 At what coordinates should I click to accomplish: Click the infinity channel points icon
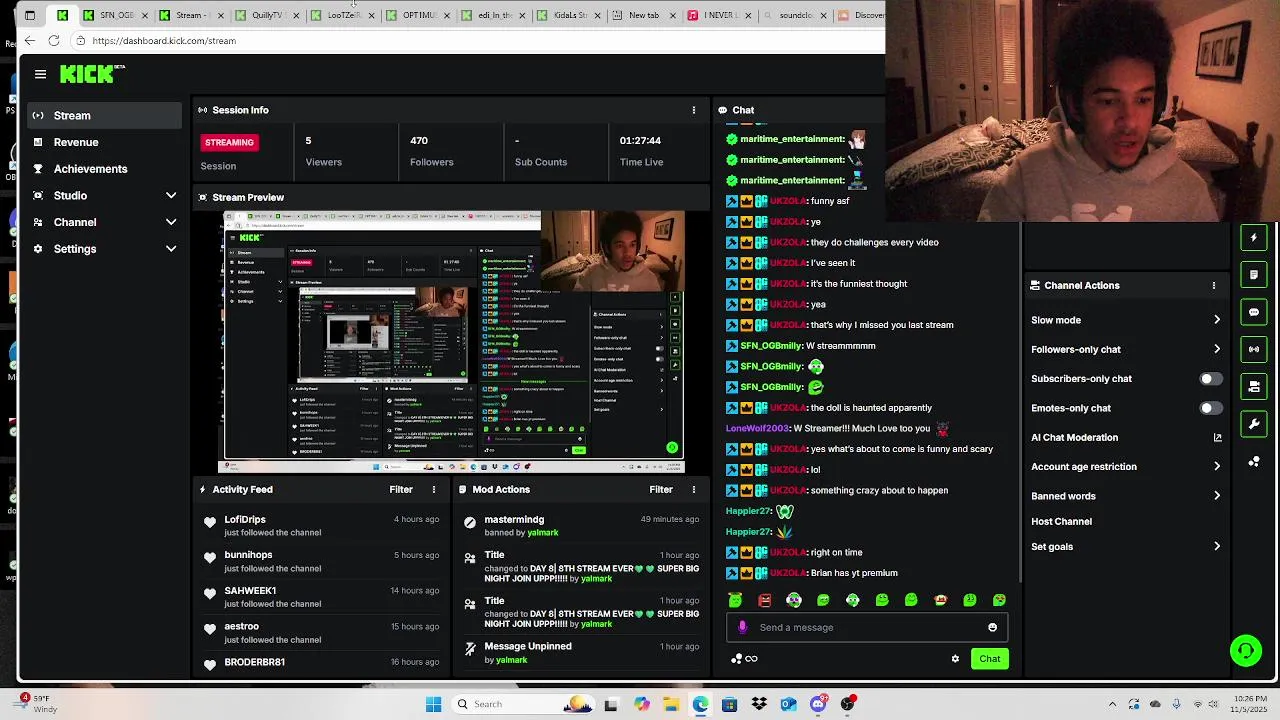751,659
